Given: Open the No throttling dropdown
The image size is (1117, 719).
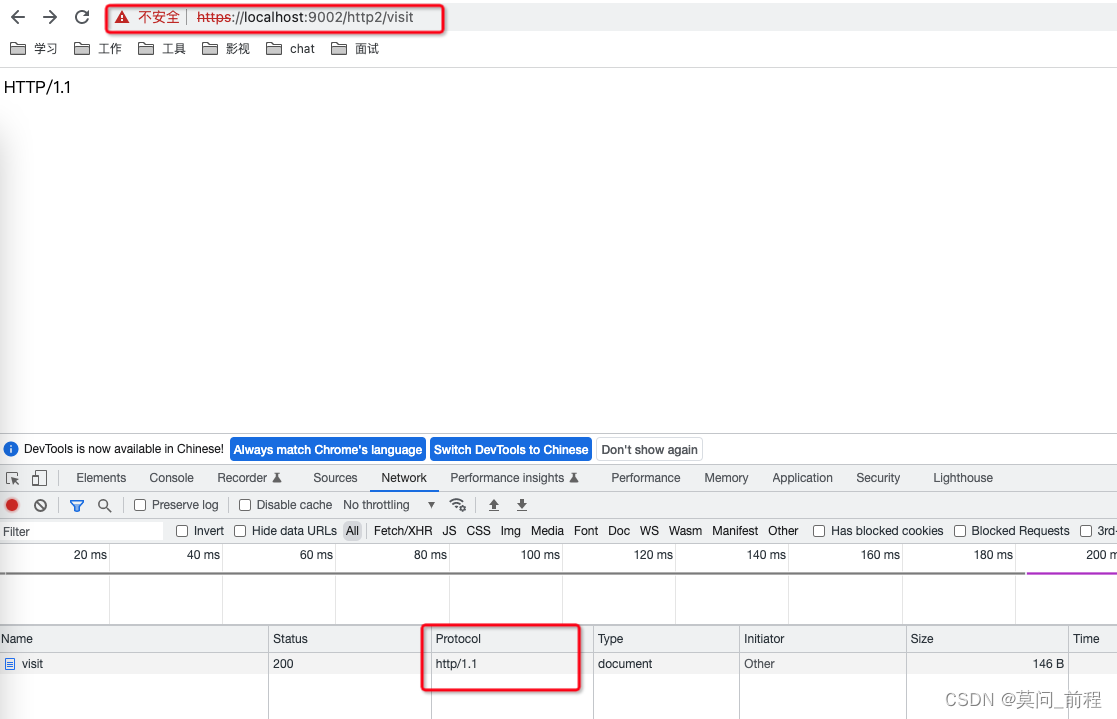Looking at the screenshot, I should click(x=390, y=505).
